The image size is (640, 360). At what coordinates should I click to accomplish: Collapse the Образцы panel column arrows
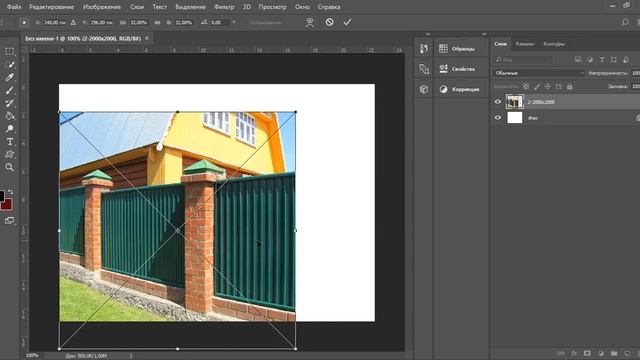(x=484, y=34)
